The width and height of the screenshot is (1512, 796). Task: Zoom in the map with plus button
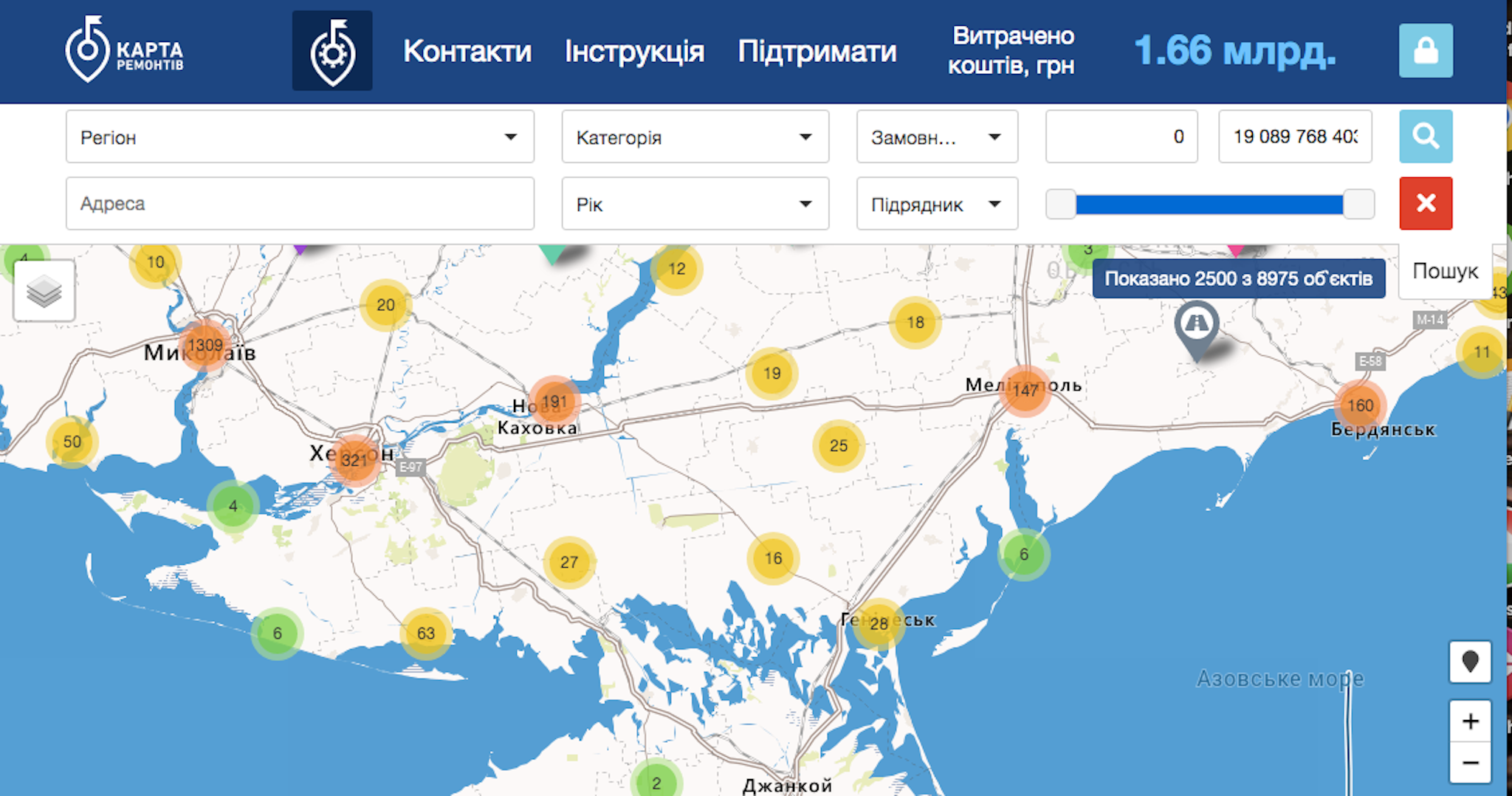1469,721
